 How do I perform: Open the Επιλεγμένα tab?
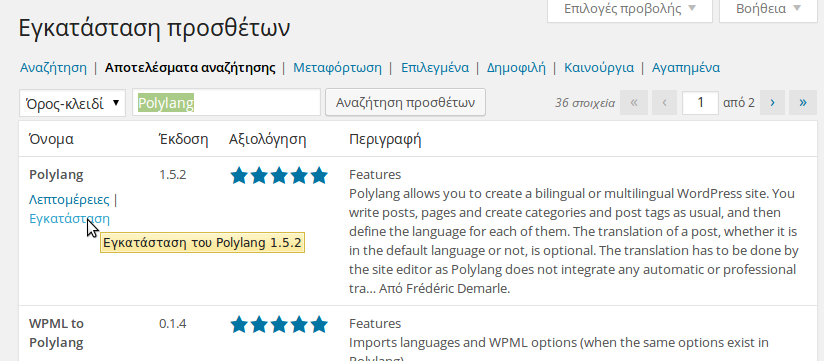tap(435, 68)
